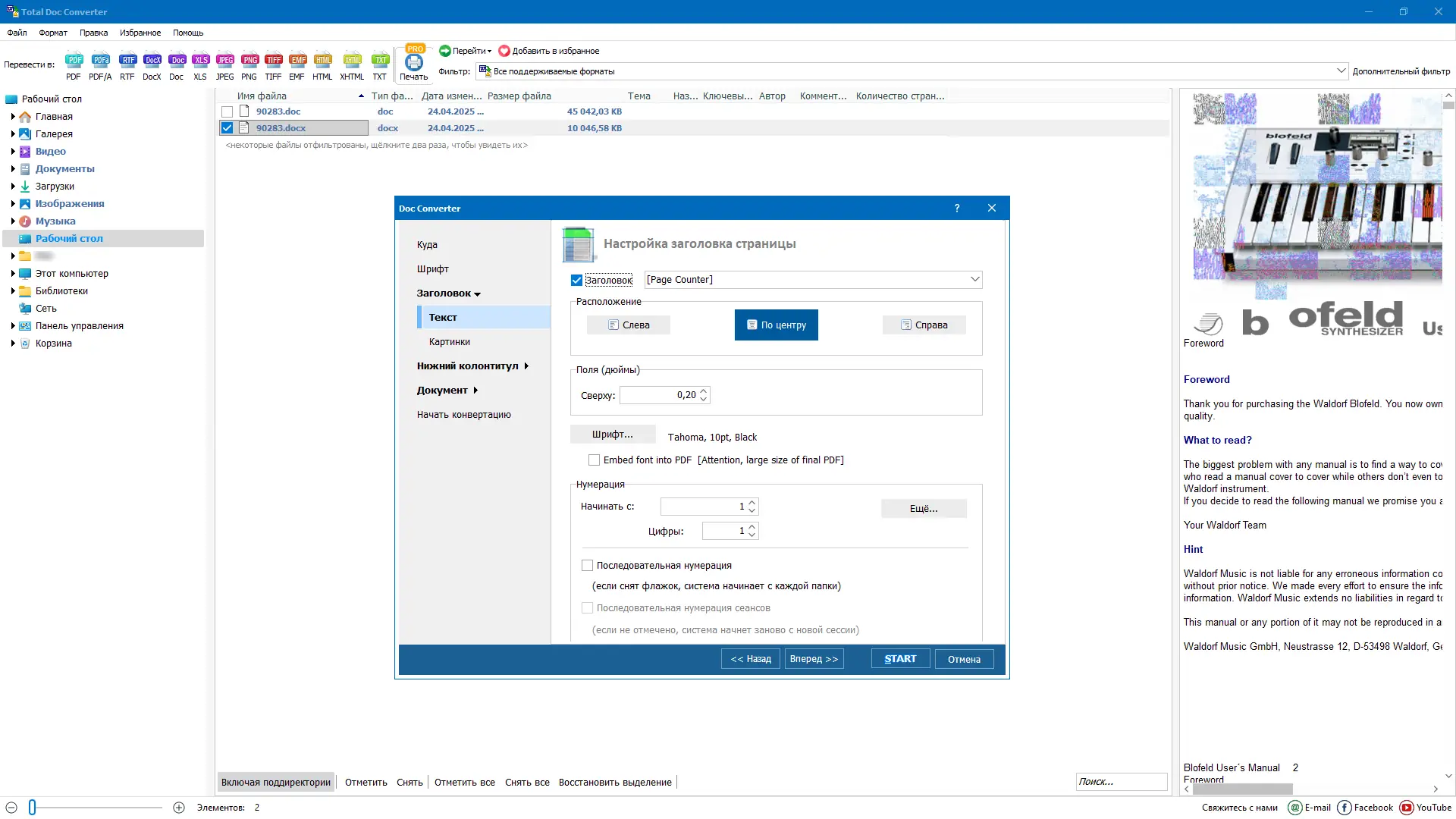Screen dimensions: 1456x819
Task: Click the Печать printer icon
Action: 414,63
